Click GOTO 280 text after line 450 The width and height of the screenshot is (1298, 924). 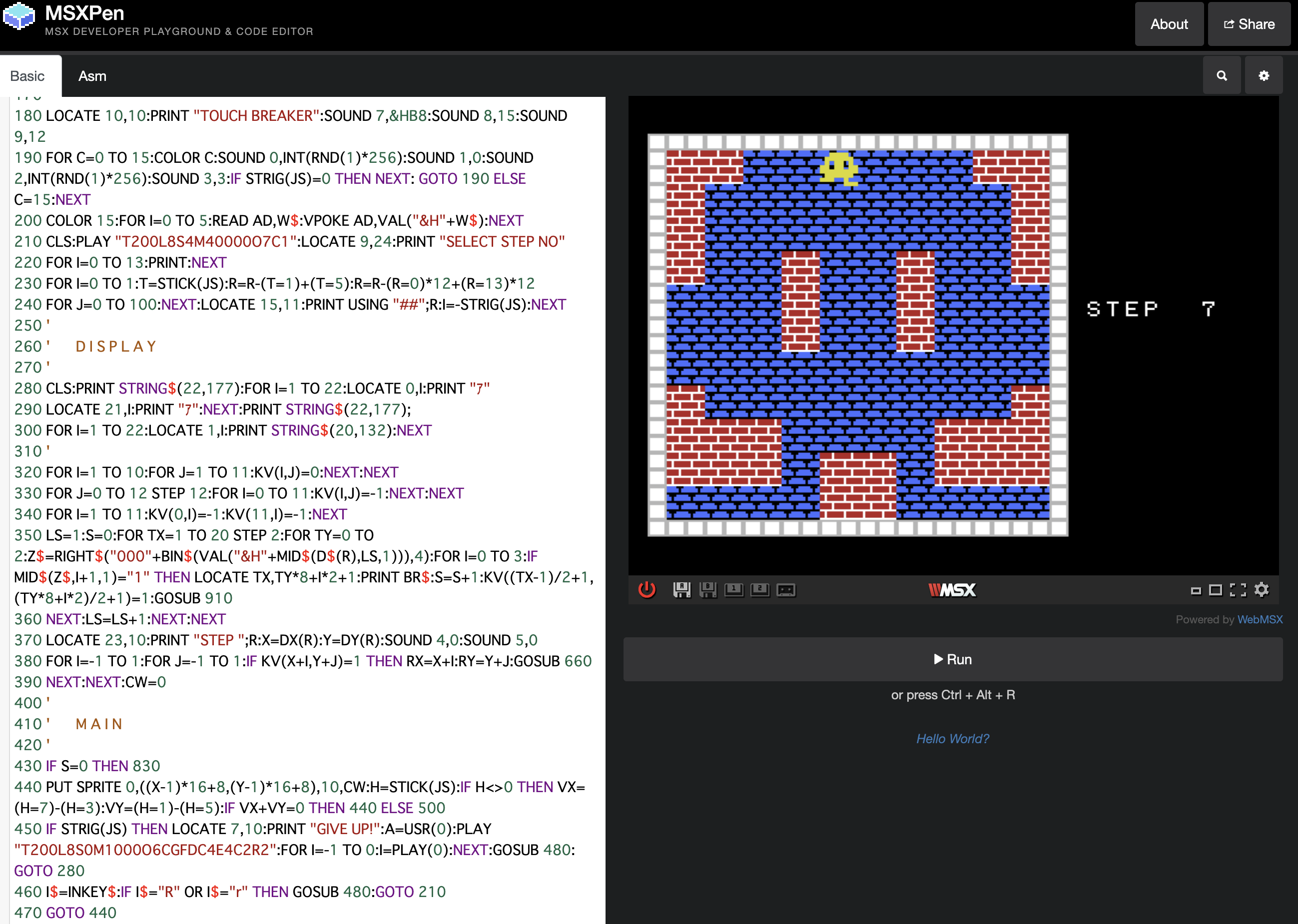point(49,871)
